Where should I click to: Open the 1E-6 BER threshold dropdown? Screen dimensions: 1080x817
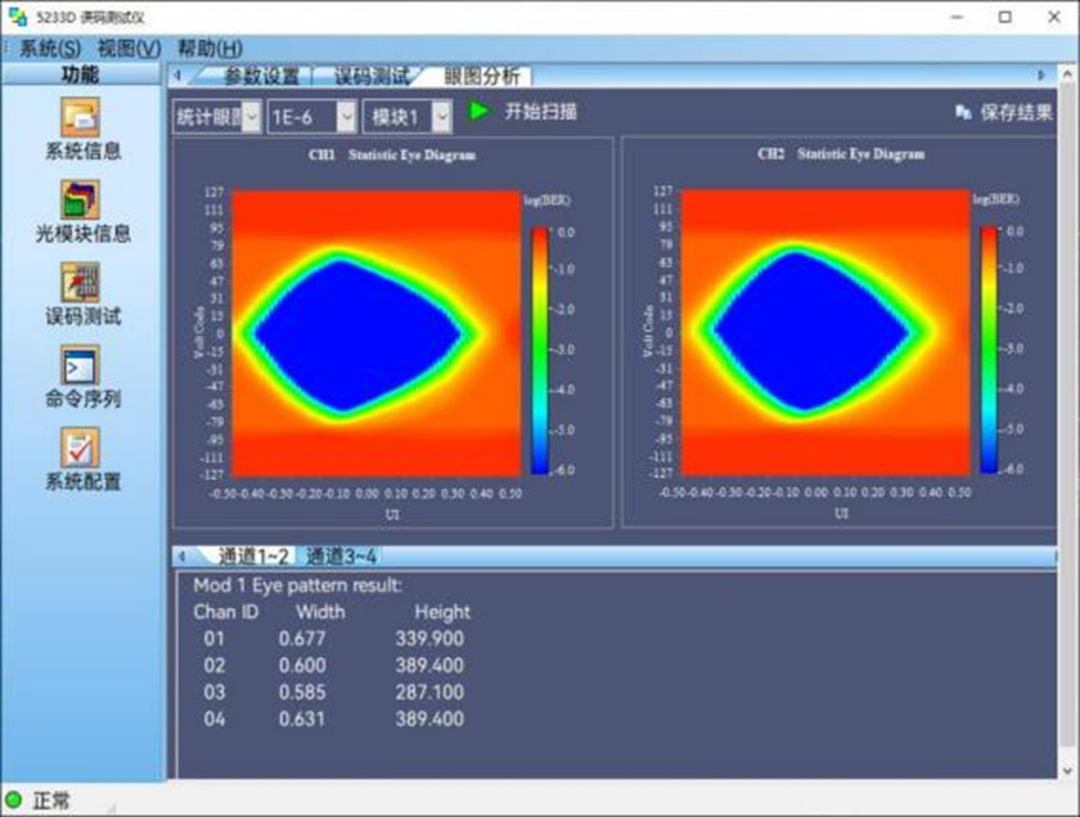point(345,117)
